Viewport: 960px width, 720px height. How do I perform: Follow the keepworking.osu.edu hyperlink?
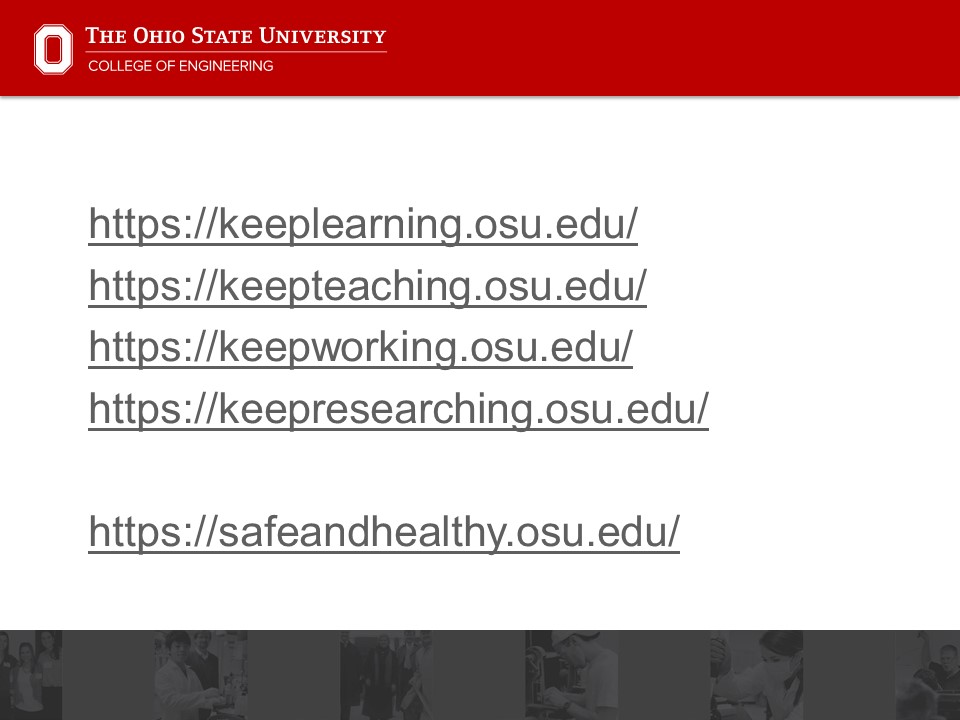pos(361,347)
